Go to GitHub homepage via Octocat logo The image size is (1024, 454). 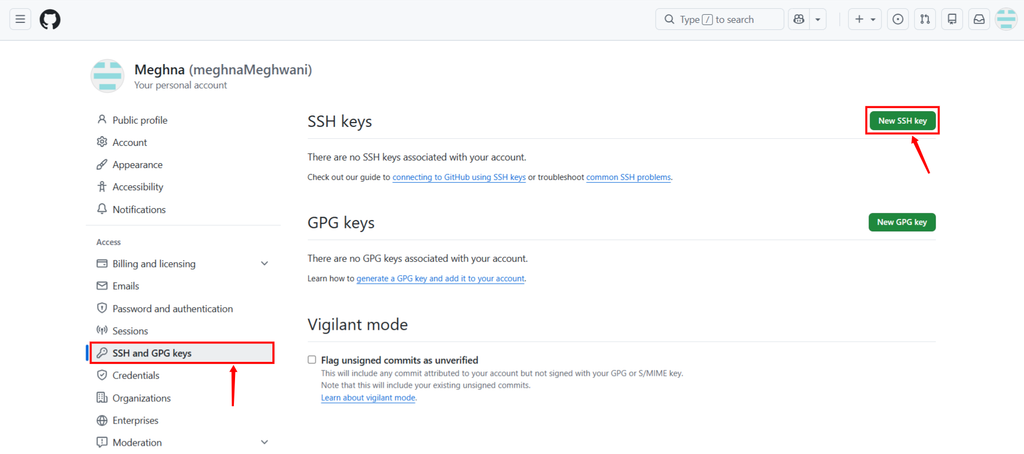50,20
